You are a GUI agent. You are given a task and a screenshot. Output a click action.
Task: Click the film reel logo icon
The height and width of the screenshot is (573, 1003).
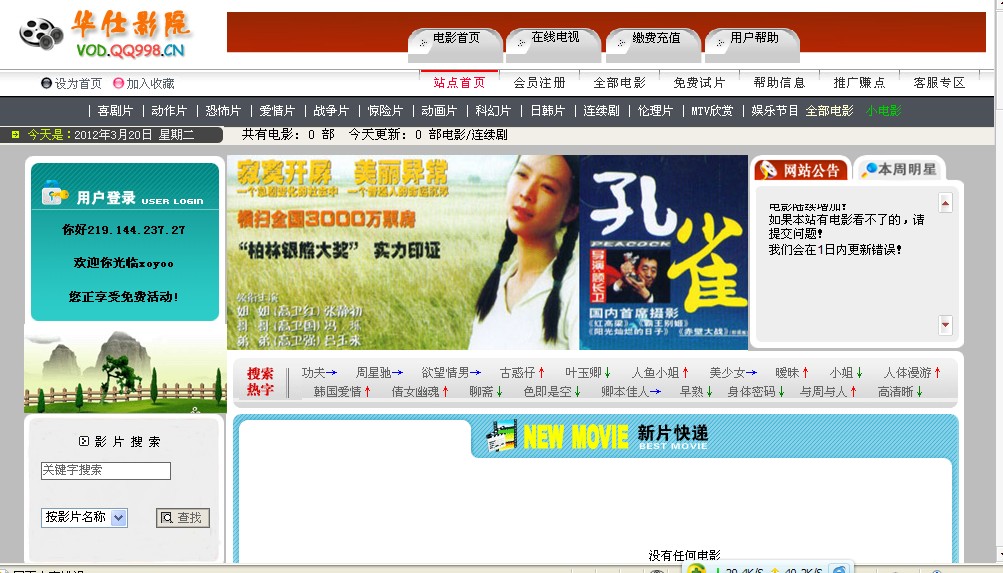(41, 33)
